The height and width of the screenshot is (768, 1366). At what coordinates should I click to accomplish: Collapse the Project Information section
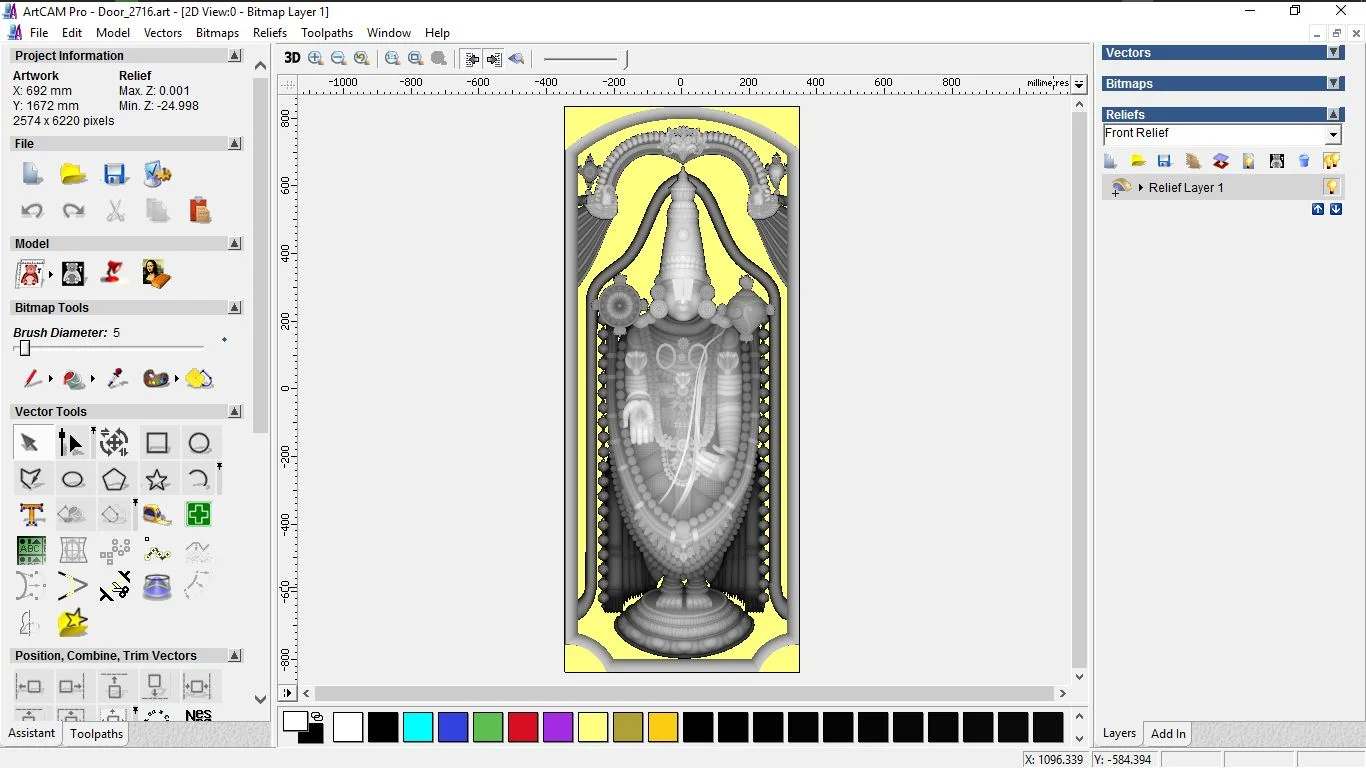[x=235, y=56]
